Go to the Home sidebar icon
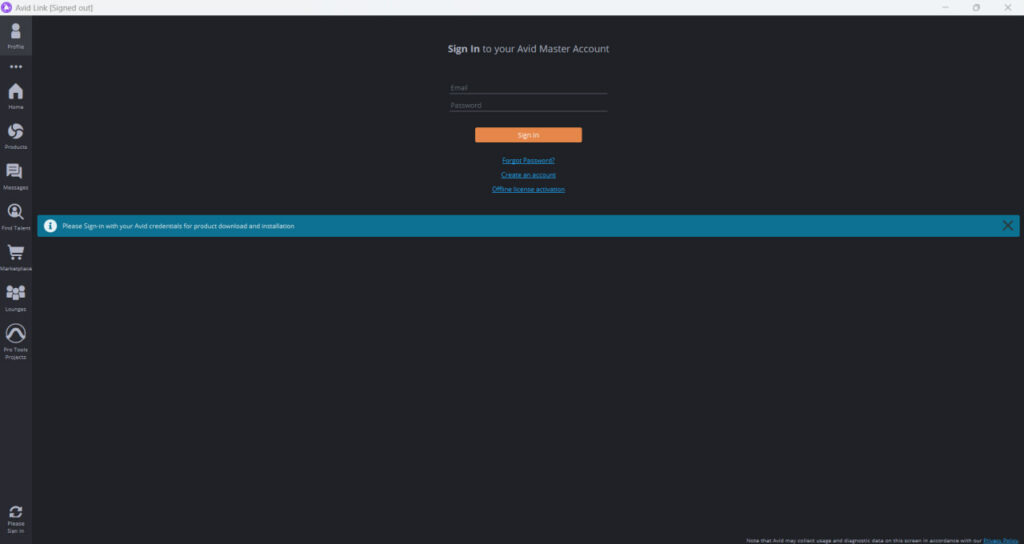Image resolution: width=1024 pixels, height=544 pixels. click(16, 96)
